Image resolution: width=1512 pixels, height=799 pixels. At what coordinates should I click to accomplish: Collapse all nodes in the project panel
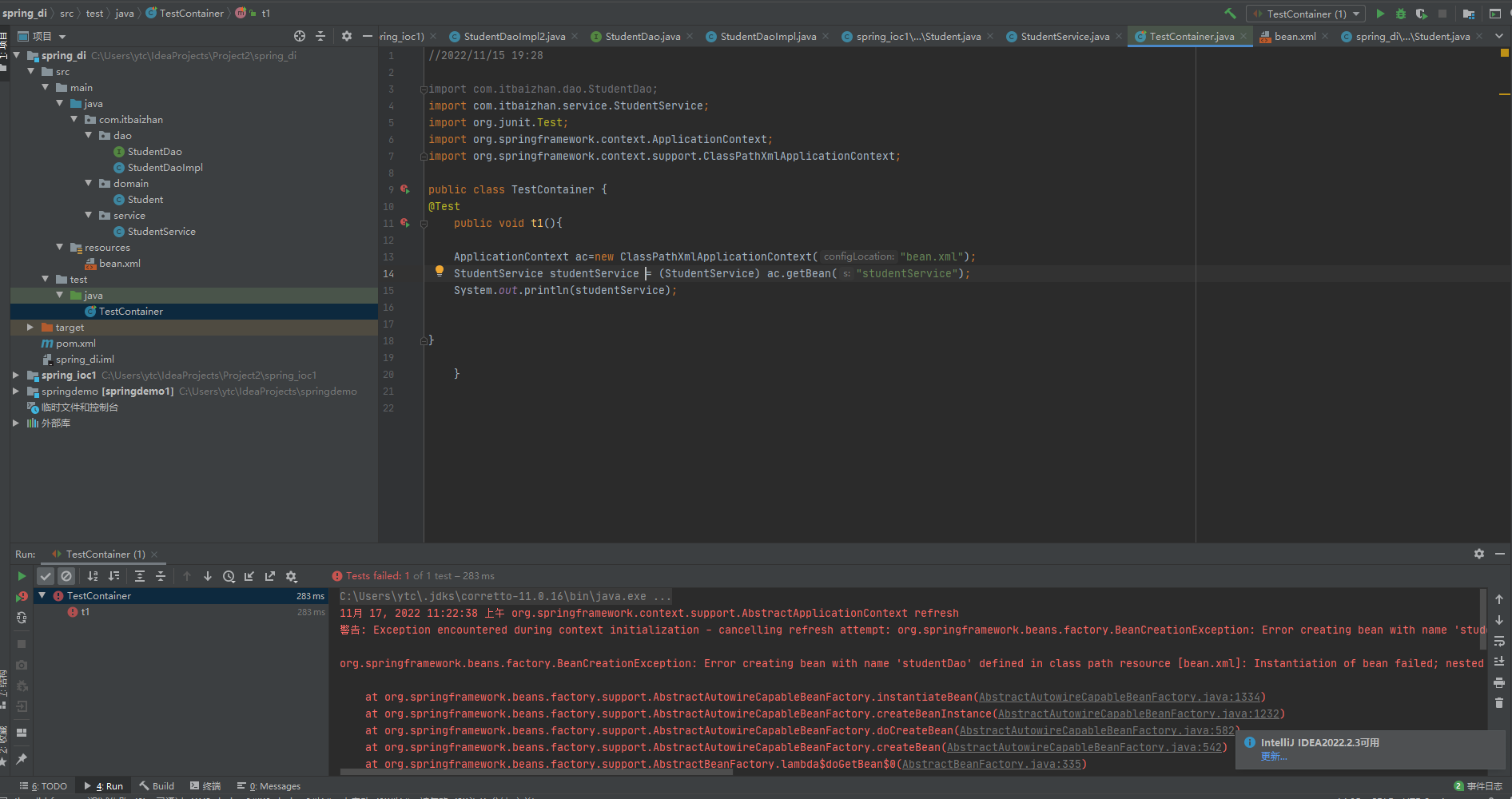pyautogui.click(x=320, y=36)
